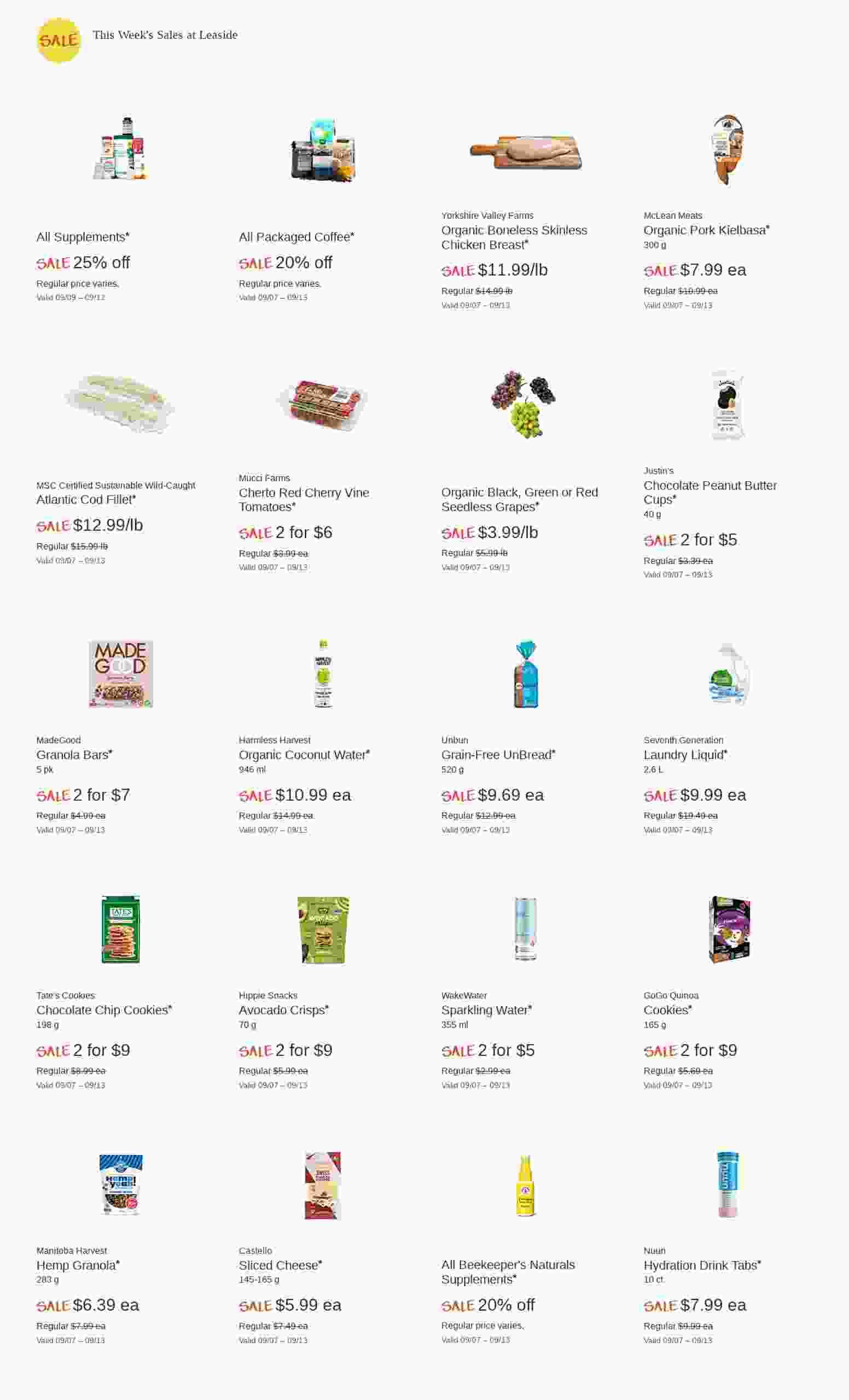Click the seedless grapes product photo
849x1400 pixels.
point(524,404)
